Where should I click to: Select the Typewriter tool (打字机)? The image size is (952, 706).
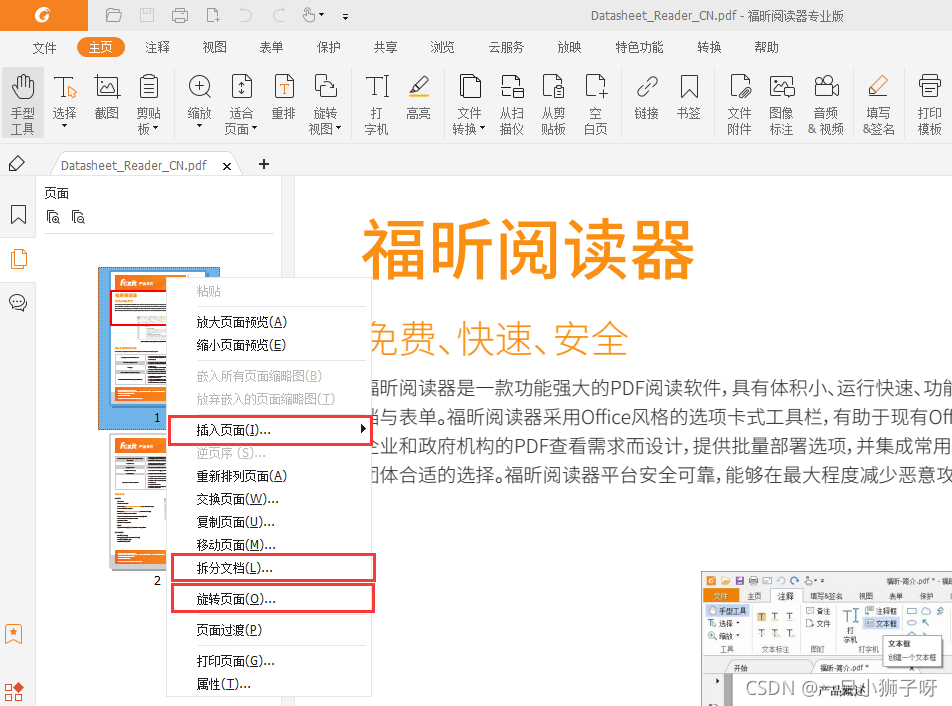click(377, 103)
